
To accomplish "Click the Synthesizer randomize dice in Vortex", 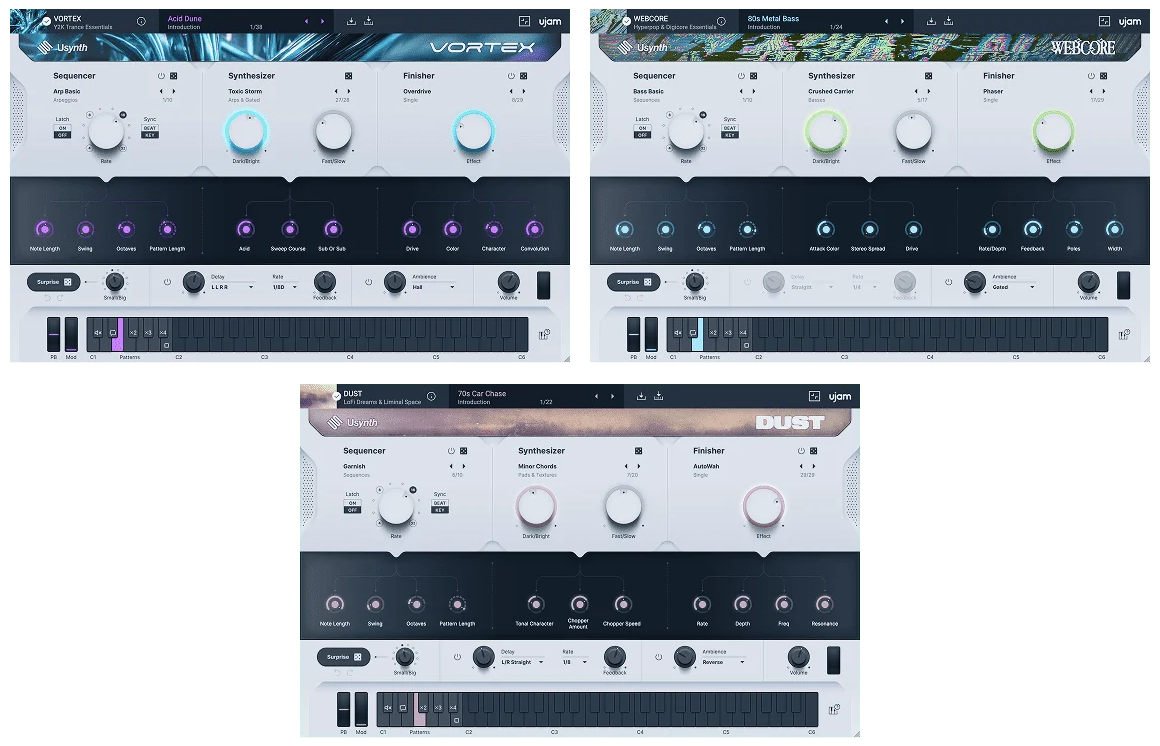I will click(x=348, y=75).
